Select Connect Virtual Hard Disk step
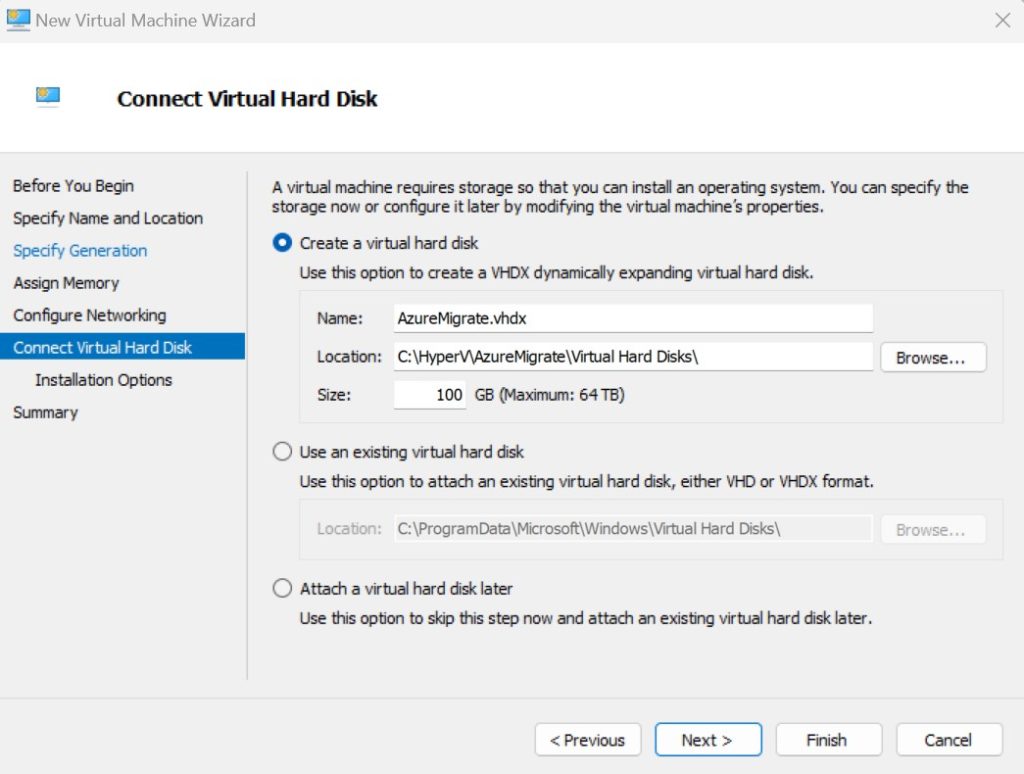 click(x=103, y=347)
